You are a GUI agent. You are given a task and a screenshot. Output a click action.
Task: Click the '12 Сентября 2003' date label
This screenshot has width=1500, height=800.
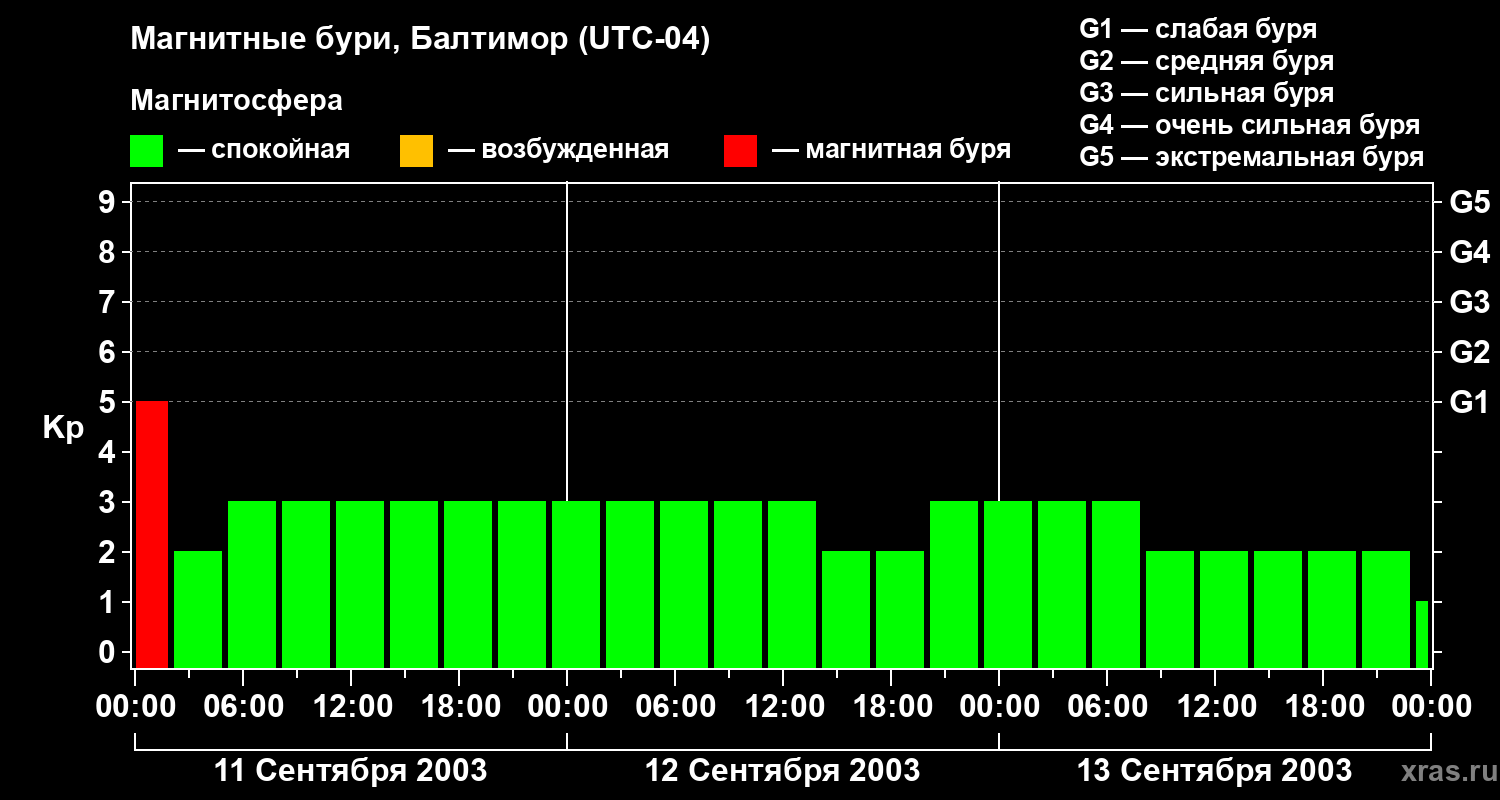tap(783, 770)
